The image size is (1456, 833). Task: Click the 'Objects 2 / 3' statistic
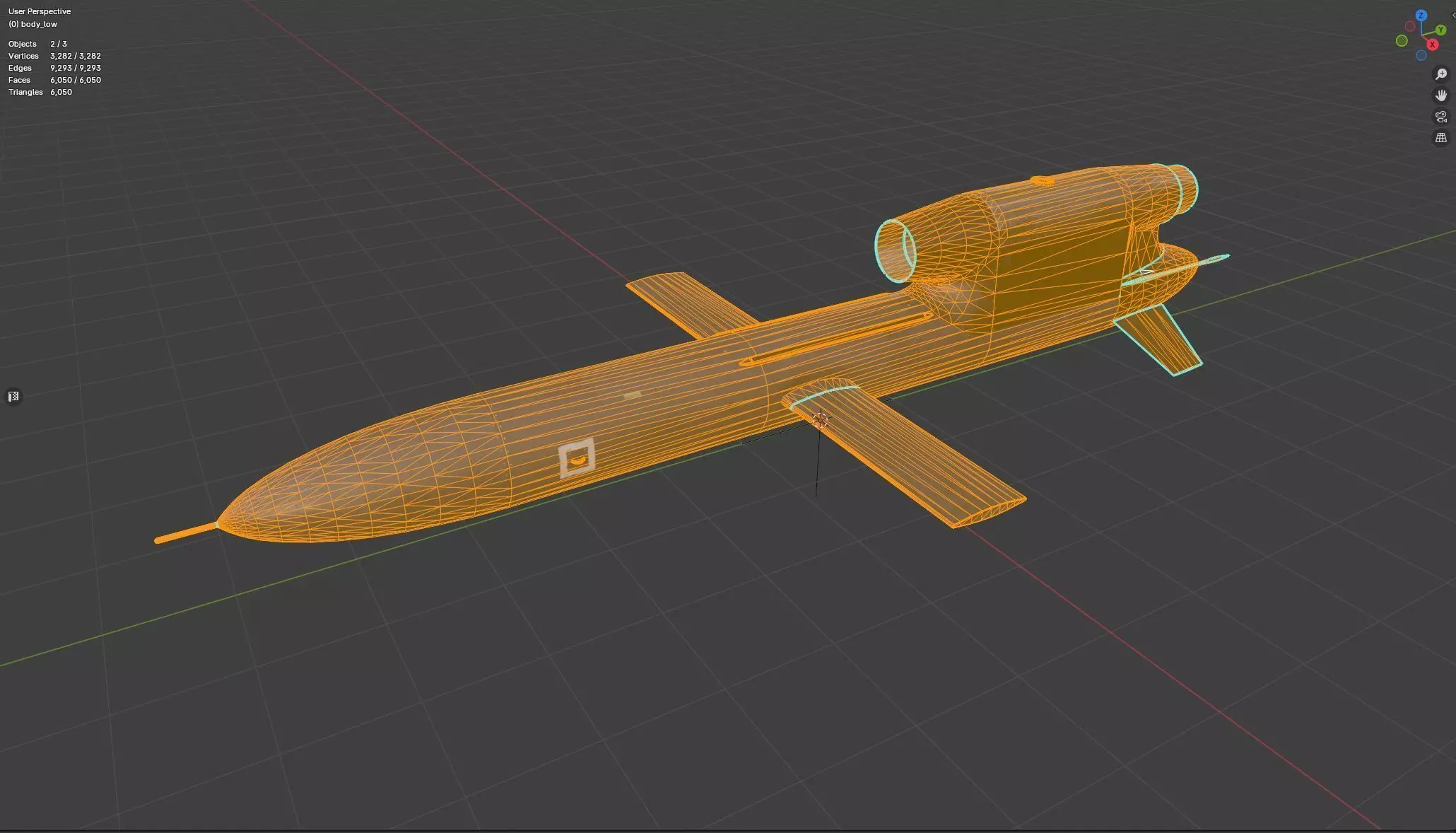tap(37, 44)
